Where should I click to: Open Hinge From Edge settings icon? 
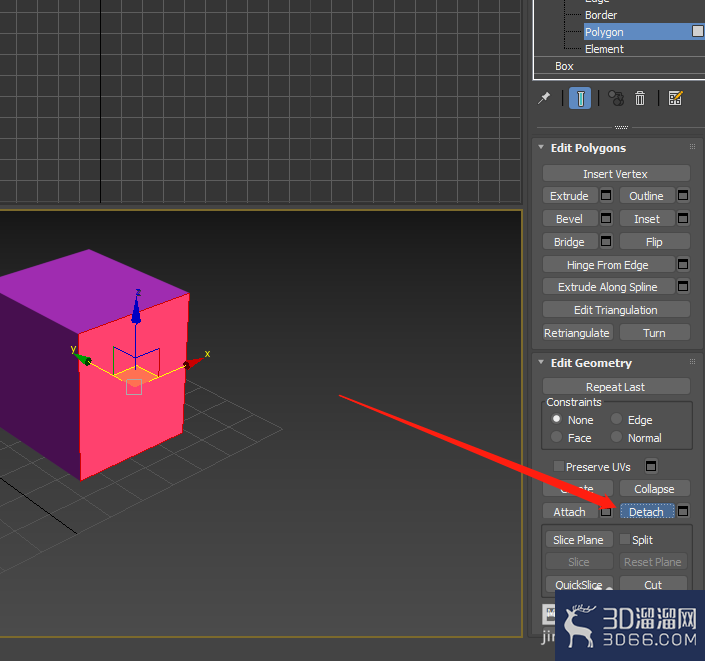click(683, 264)
